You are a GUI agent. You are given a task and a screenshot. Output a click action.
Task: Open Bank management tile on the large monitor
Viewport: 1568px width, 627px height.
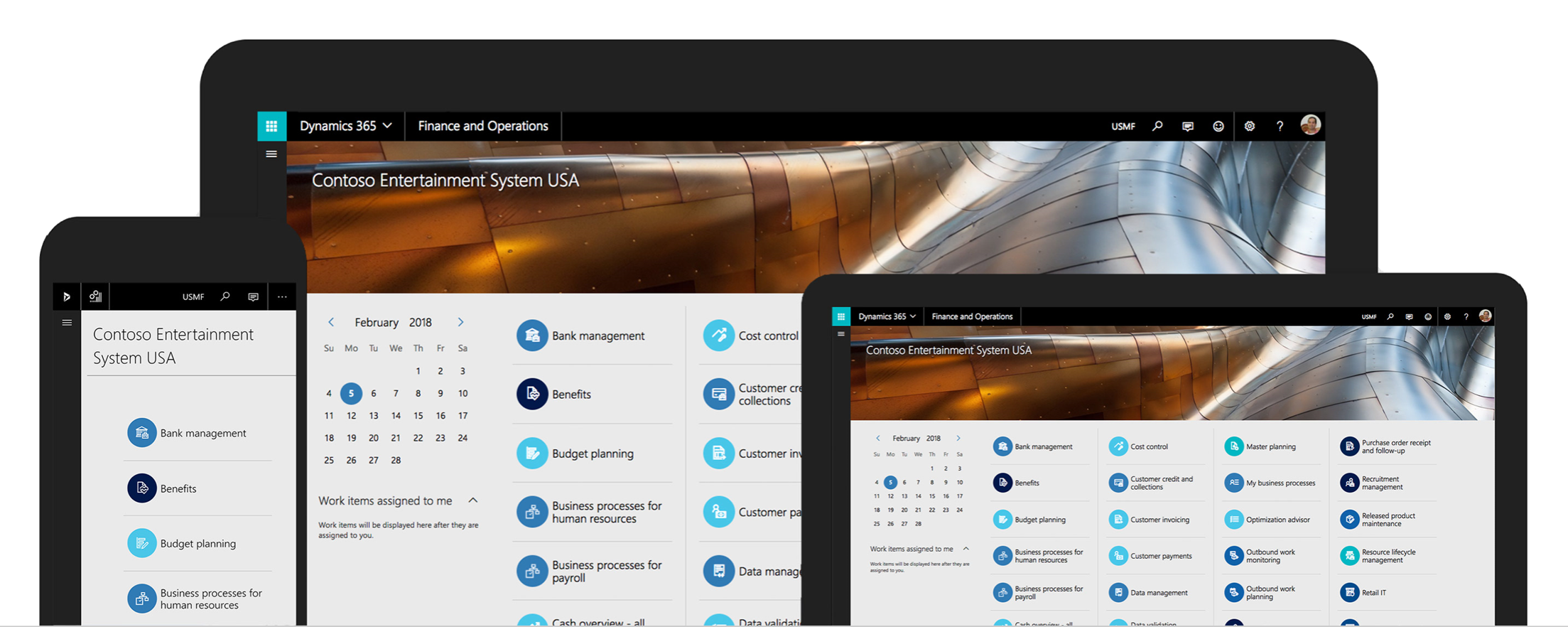click(581, 336)
